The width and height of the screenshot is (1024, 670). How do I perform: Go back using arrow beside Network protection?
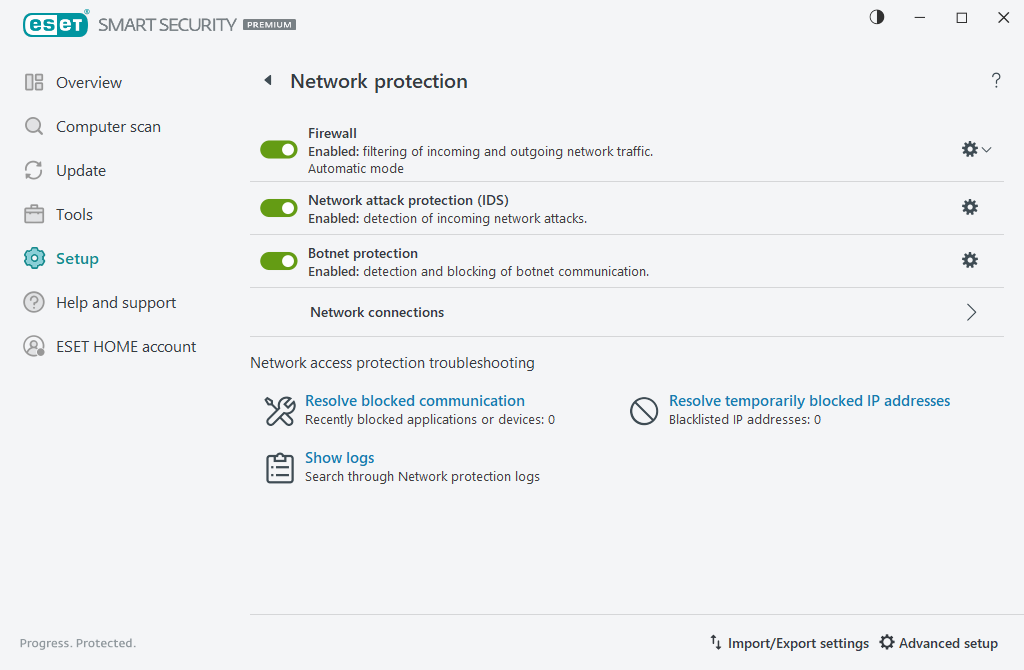coord(267,81)
